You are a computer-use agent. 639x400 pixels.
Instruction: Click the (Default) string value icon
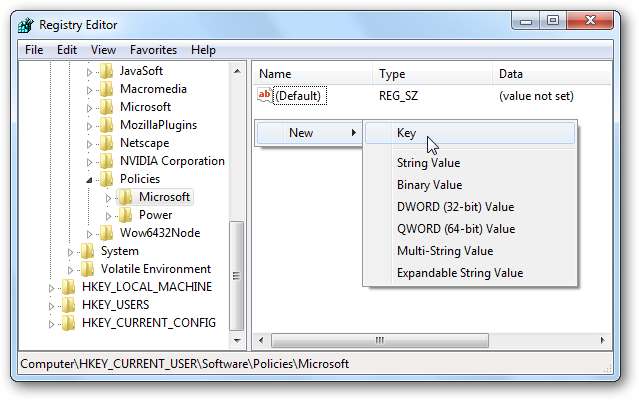pos(265,96)
